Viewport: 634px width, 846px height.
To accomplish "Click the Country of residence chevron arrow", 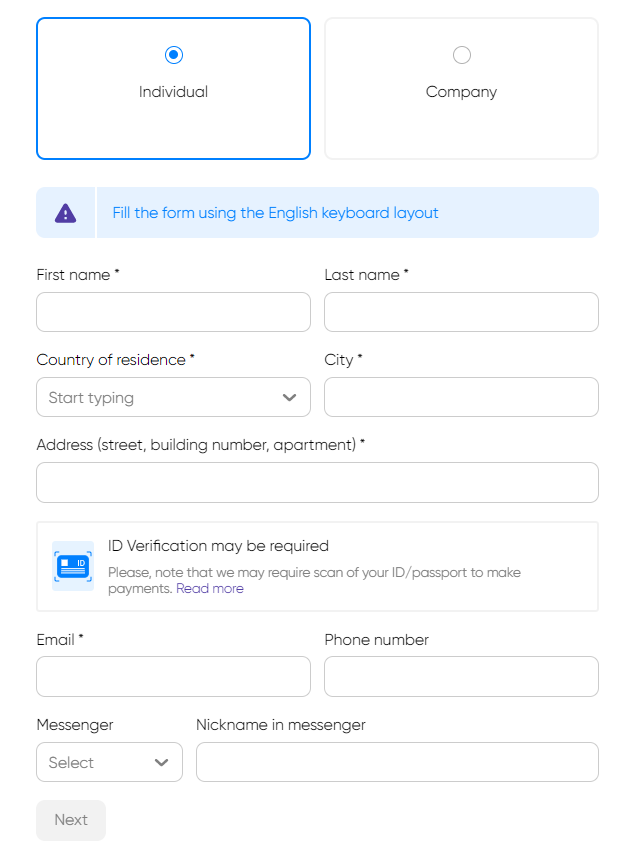I will pos(290,398).
